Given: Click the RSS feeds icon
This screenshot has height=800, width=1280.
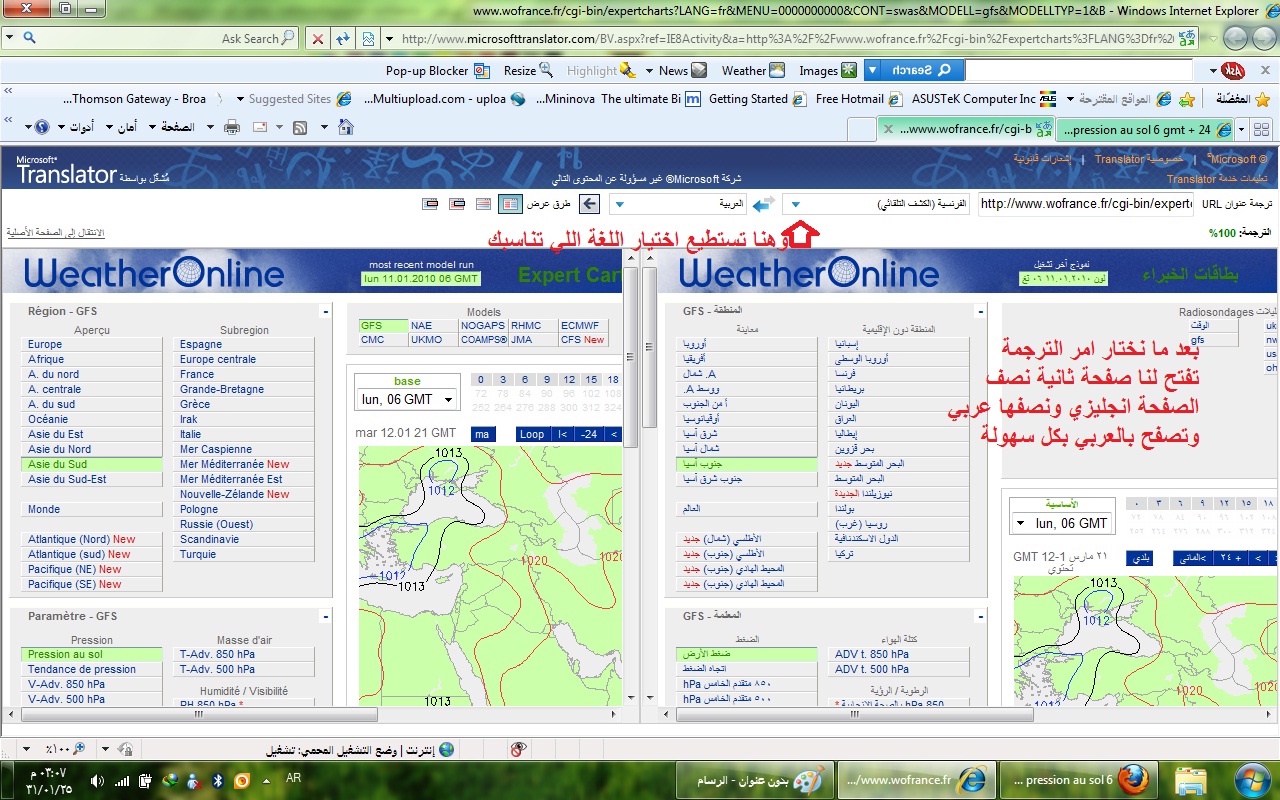Looking at the screenshot, I should [300, 127].
